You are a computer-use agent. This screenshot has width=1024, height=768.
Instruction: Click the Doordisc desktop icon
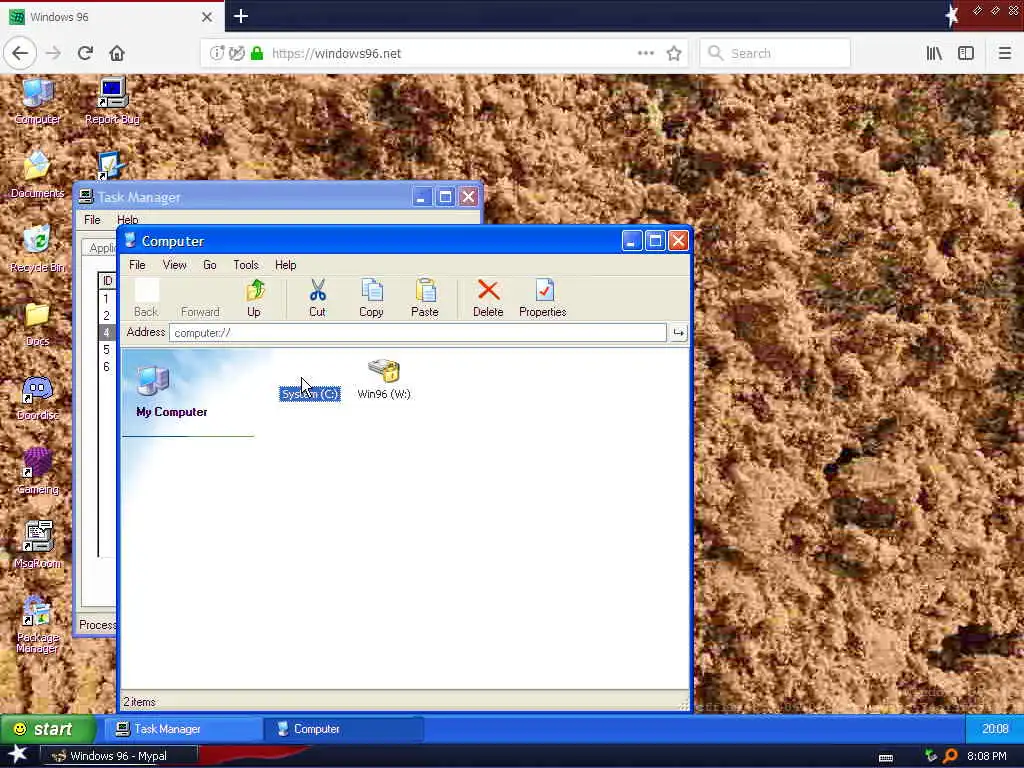coord(37,398)
